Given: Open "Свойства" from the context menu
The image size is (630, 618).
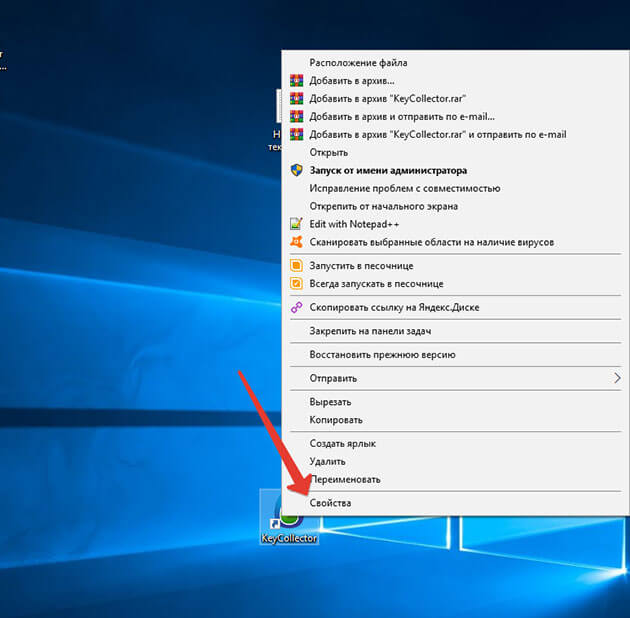Looking at the screenshot, I should [330, 503].
